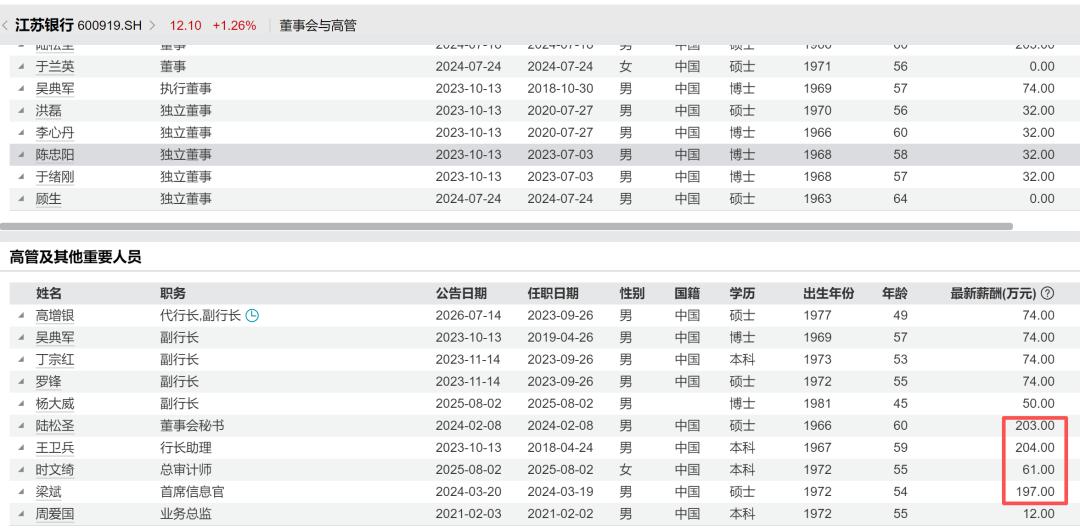
Task: Sort by the 年龄 column header
Action: pos(895,294)
